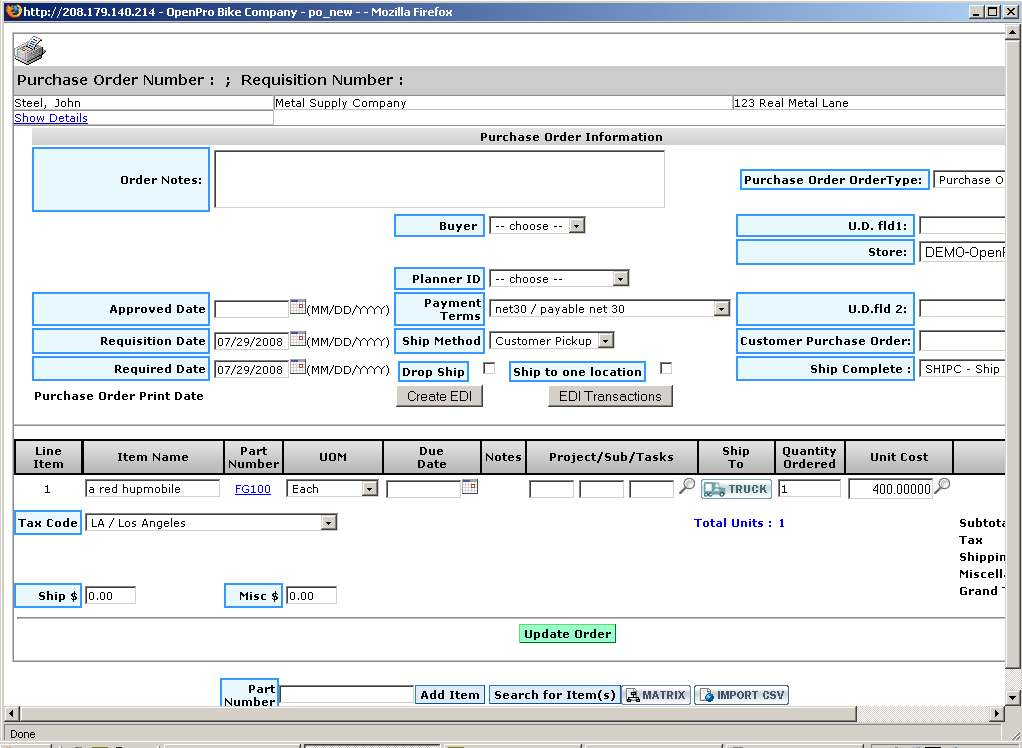Open the Matrix item tool
The width and height of the screenshot is (1022, 748).
pos(656,695)
